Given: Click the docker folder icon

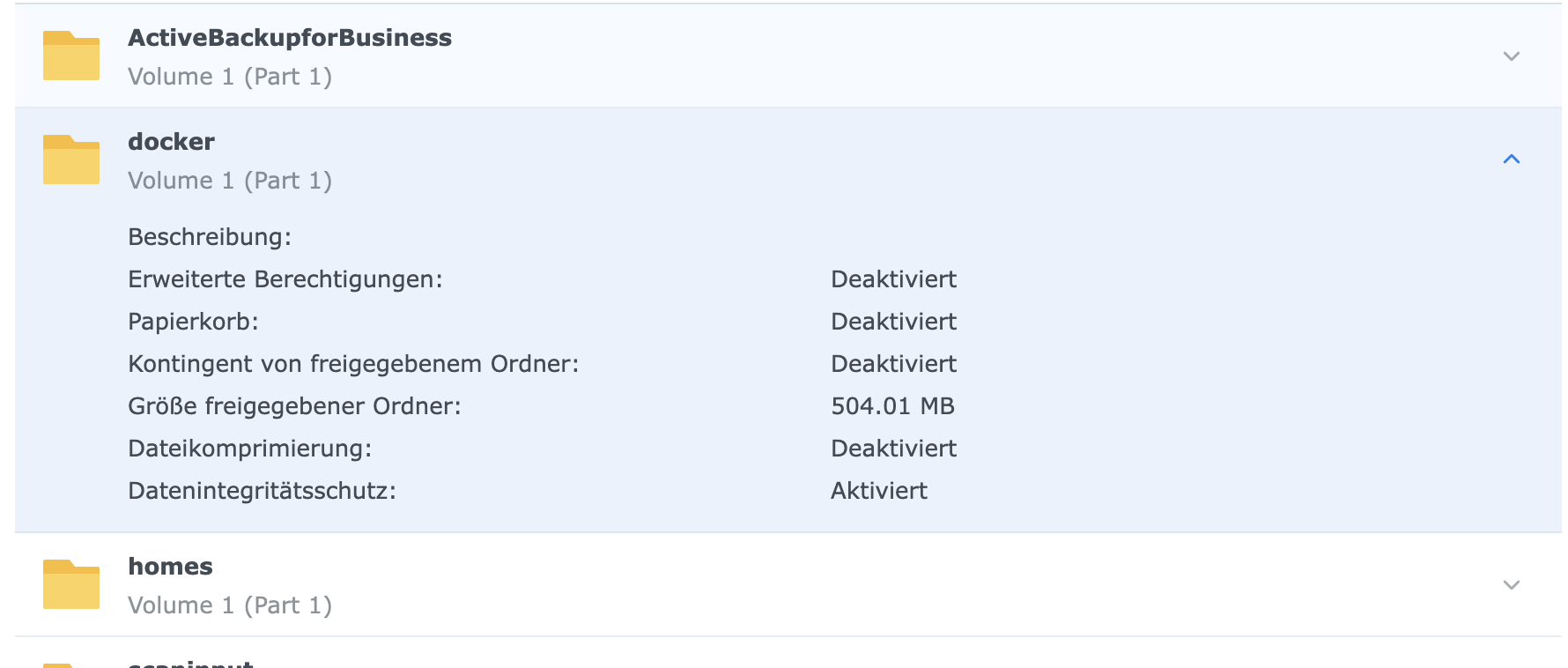Looking at the screenshot, I should pos(70,160).
